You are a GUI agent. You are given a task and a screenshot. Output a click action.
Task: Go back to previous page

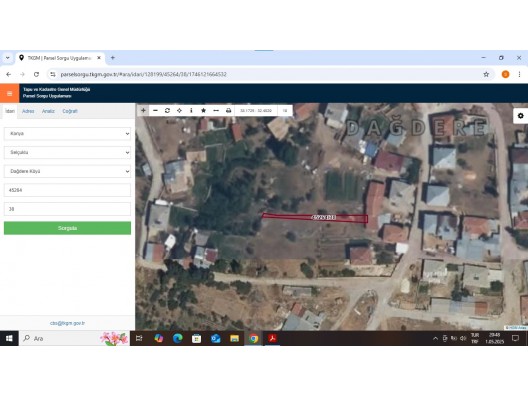click(9, 74)
